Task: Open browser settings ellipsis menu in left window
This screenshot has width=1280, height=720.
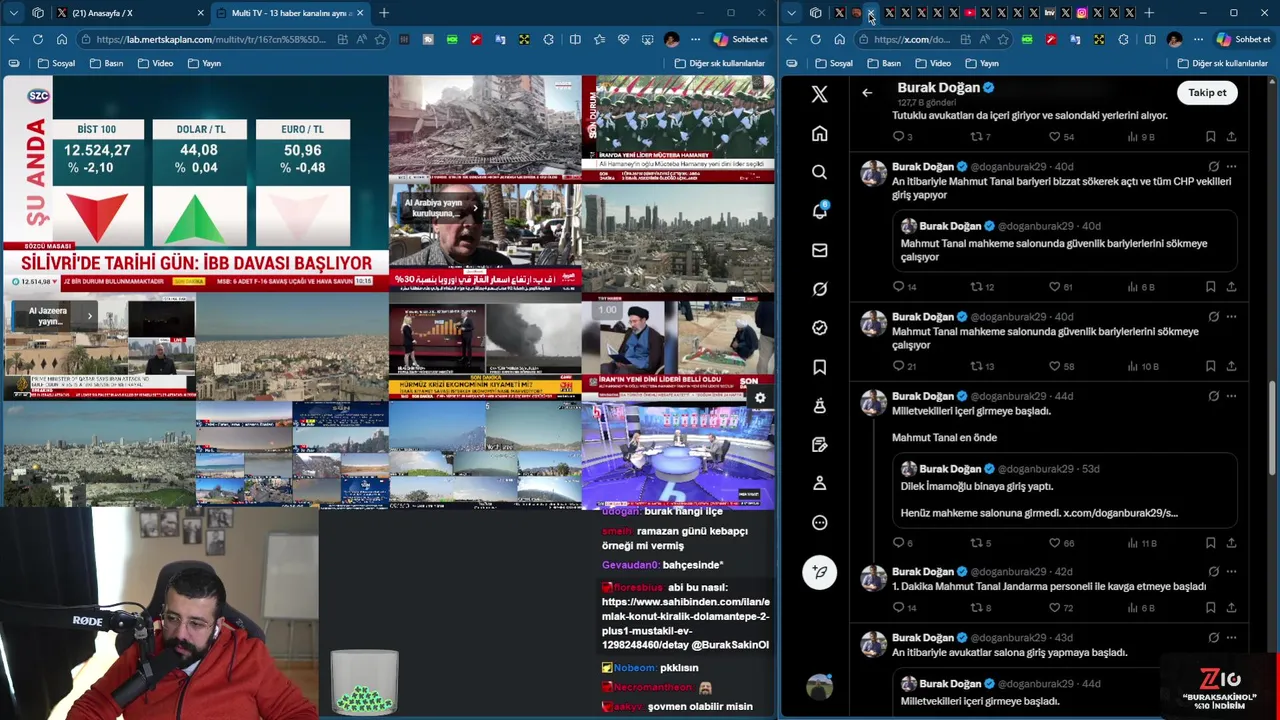Action: click(x=694, y=39)
